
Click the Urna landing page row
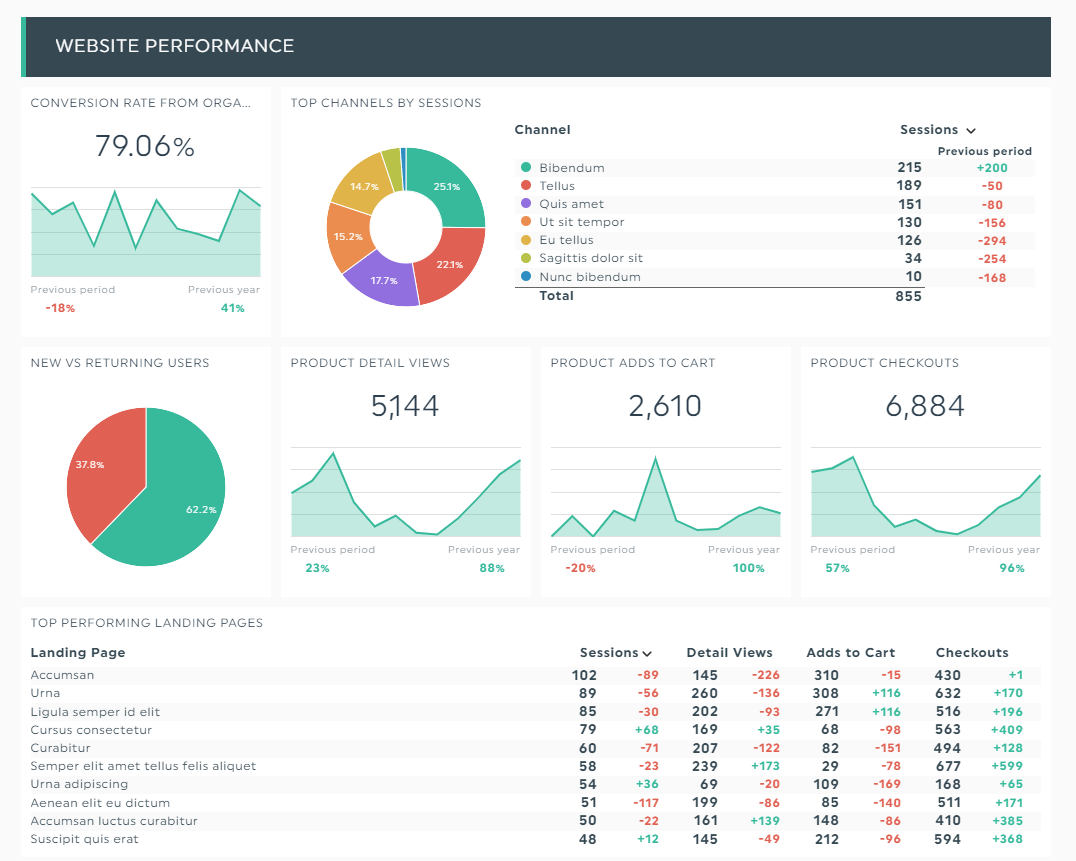pos(535,694)
